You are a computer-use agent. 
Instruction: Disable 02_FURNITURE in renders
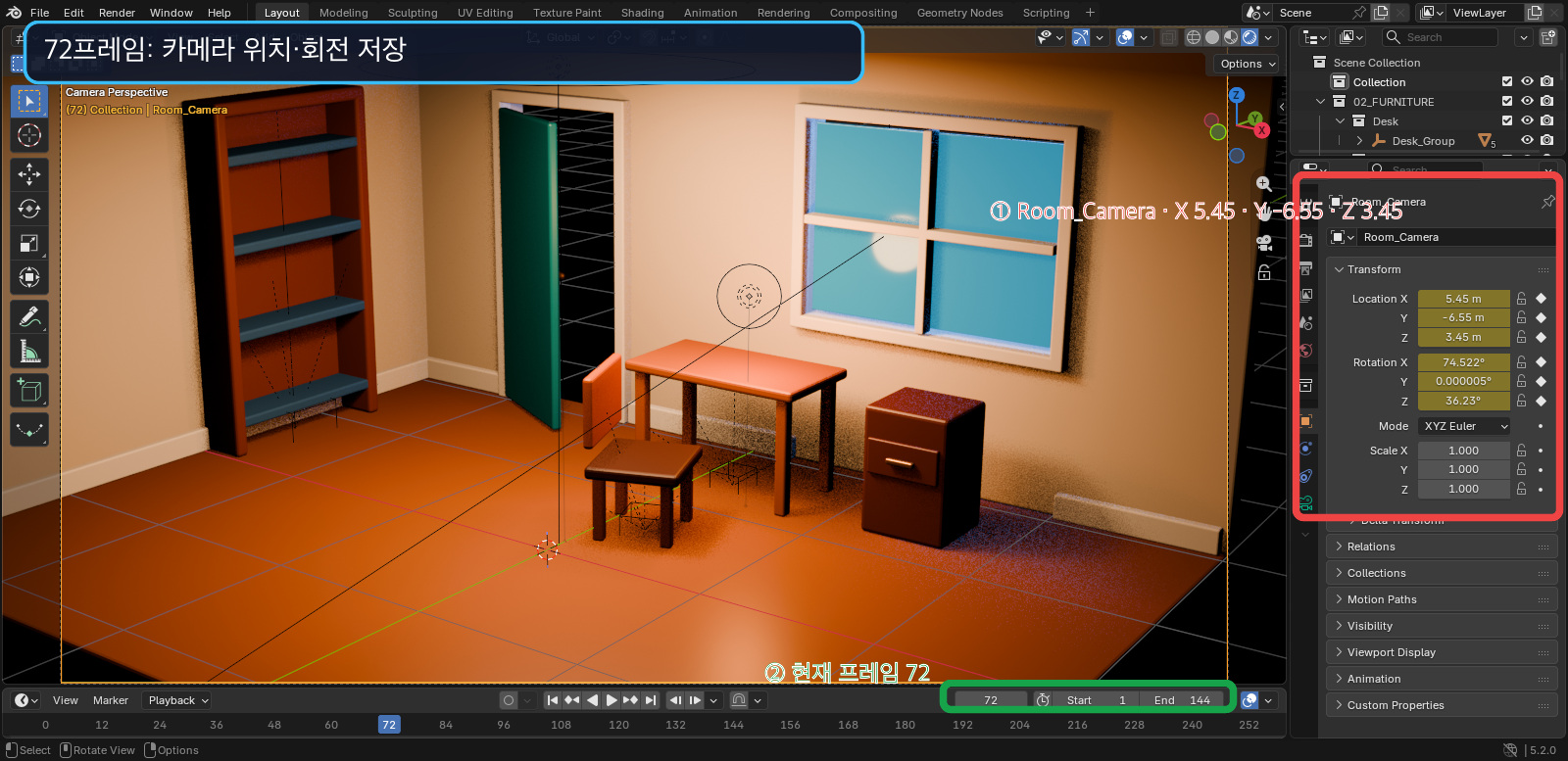1546,102
